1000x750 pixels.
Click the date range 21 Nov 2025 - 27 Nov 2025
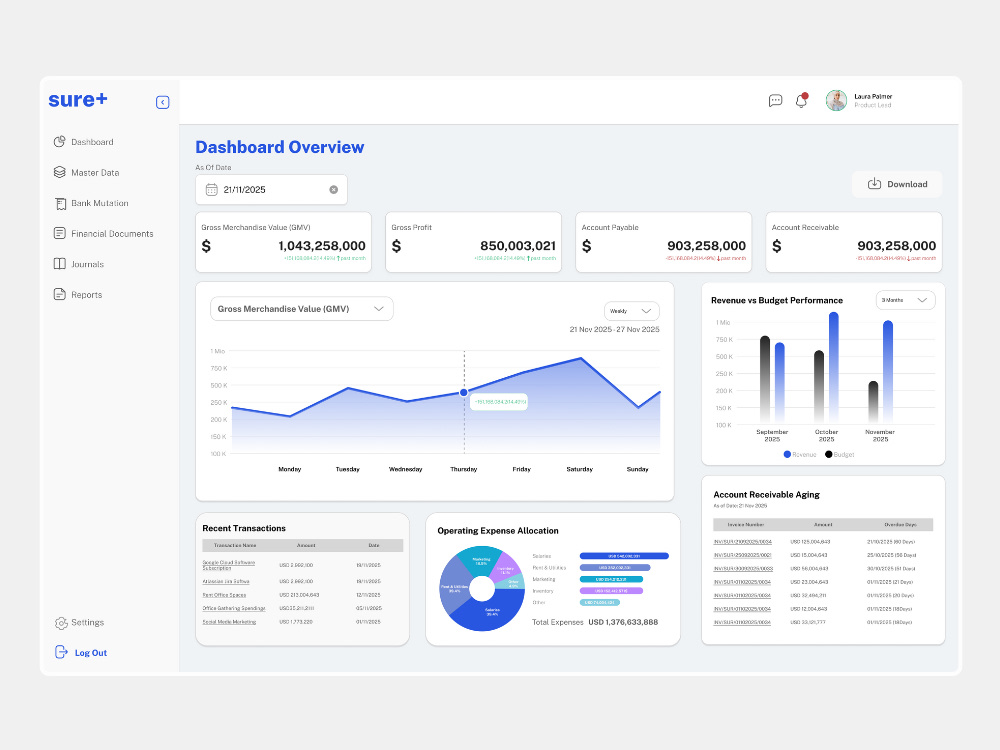click(614, 329)
